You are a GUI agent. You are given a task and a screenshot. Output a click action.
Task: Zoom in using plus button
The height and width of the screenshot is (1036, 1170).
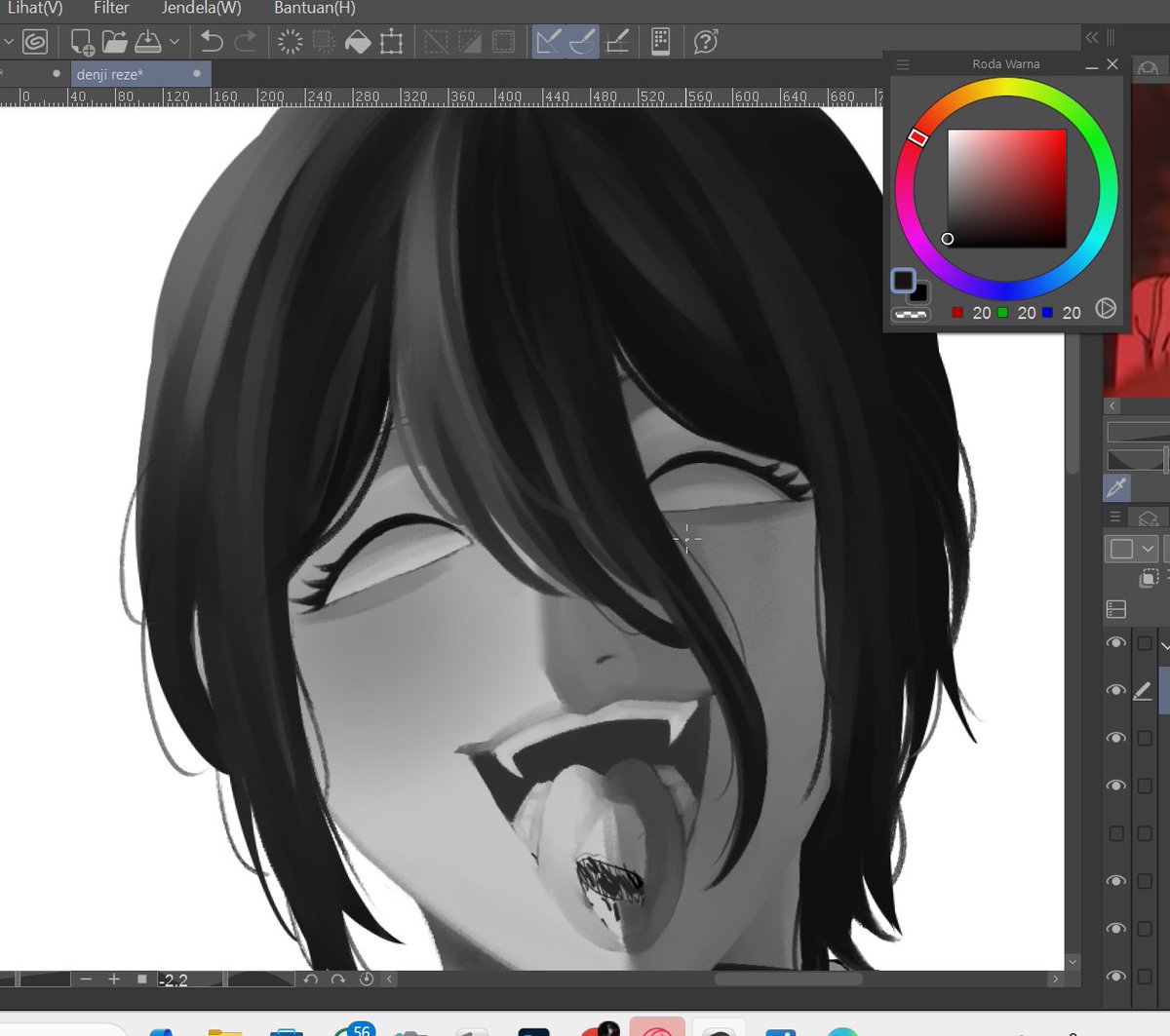[x=114, y=978]
